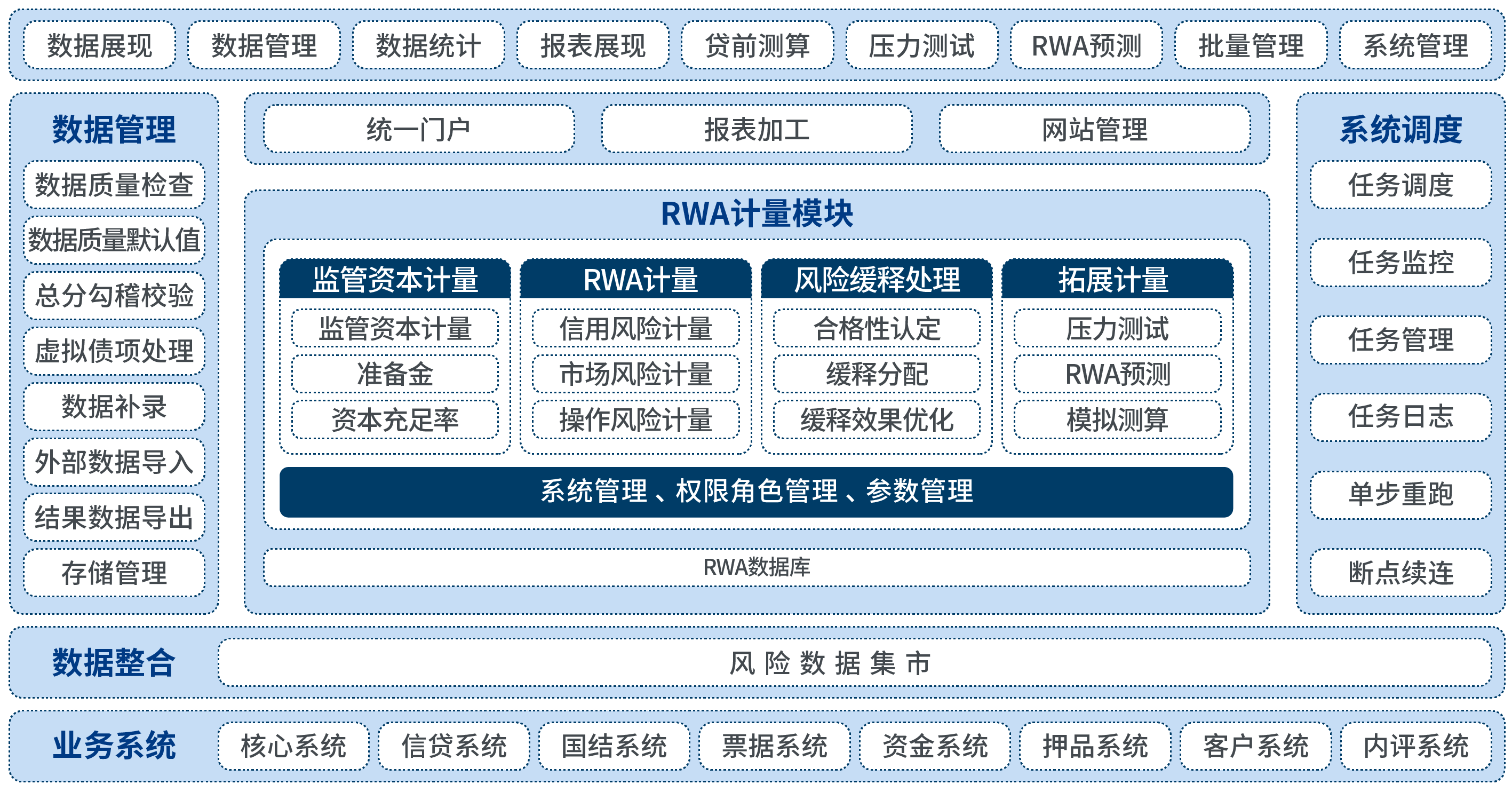The image size is (1512, 792).
Task: Open 存储管理 in left panel
Action: click(114, 573)
